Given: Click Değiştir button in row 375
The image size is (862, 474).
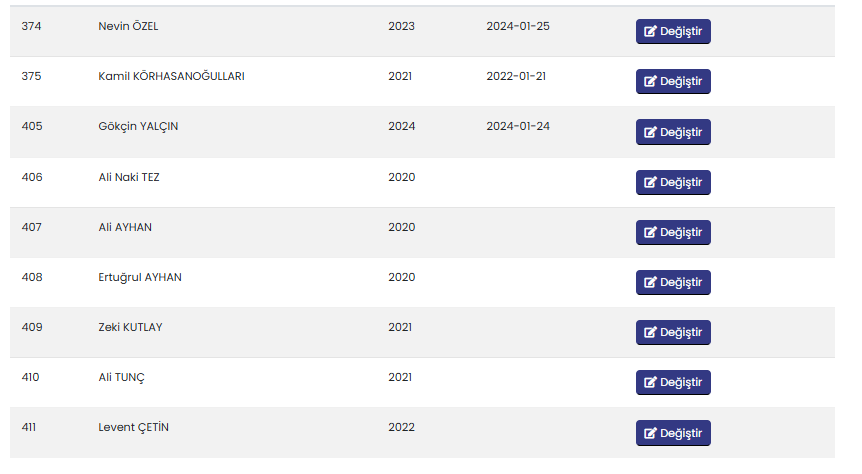Looking at the screenshot, I should 673,81.
